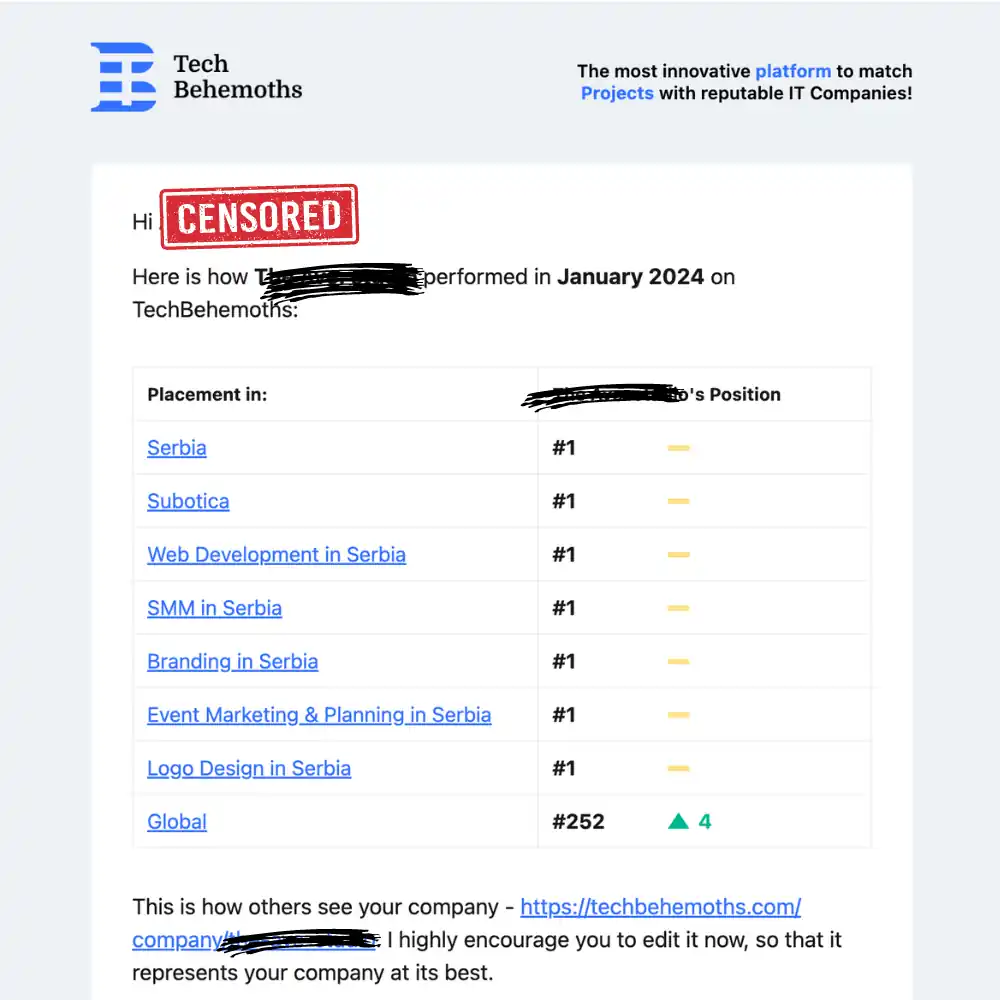The height and width of the screenshot is (1000, 1000).
Task: Click the yellow dash in SMM in Serbia row
Action: pos(679,608)
